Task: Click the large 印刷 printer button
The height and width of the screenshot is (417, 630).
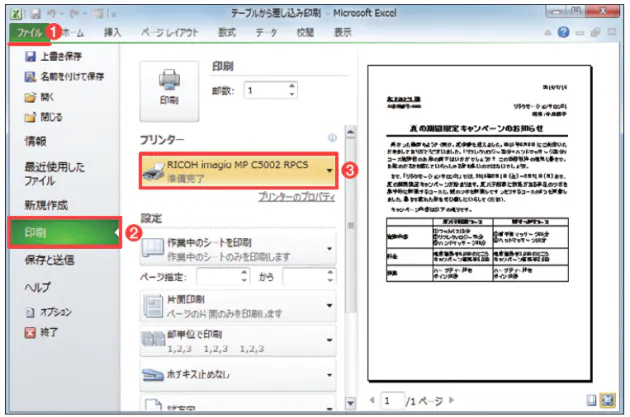Action: [x=169, y=91]
